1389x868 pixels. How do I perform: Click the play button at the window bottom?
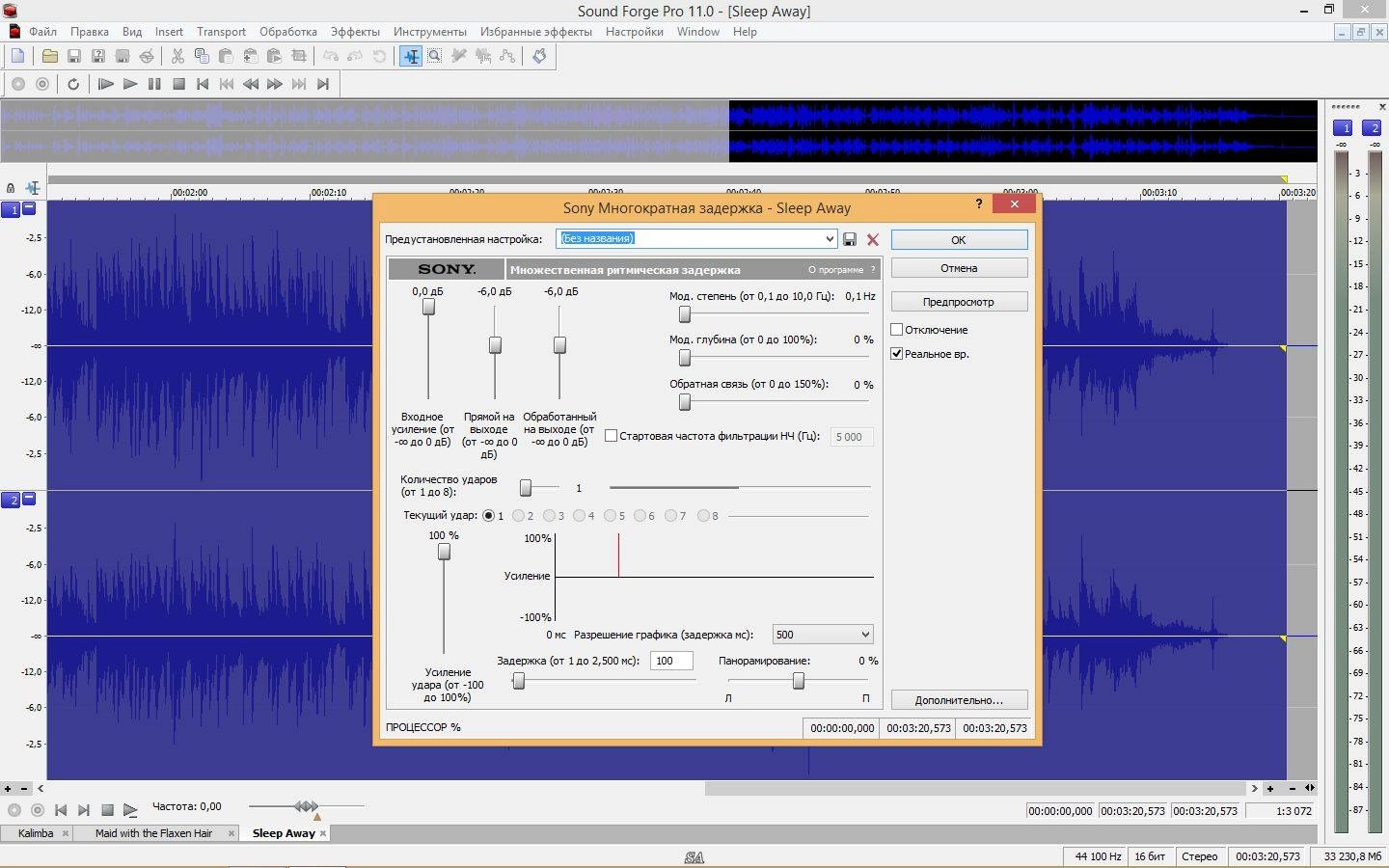pos(130,810)
